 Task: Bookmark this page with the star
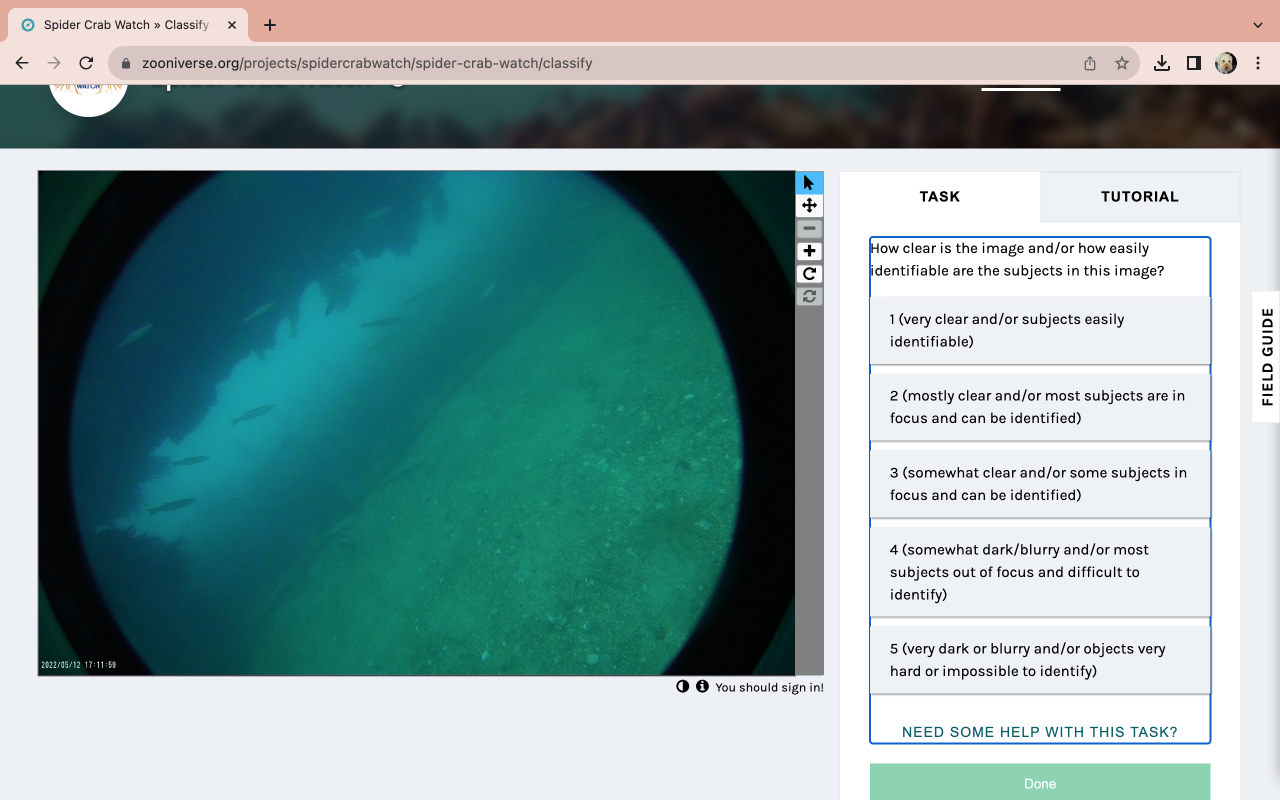[x=1122, y=63]
